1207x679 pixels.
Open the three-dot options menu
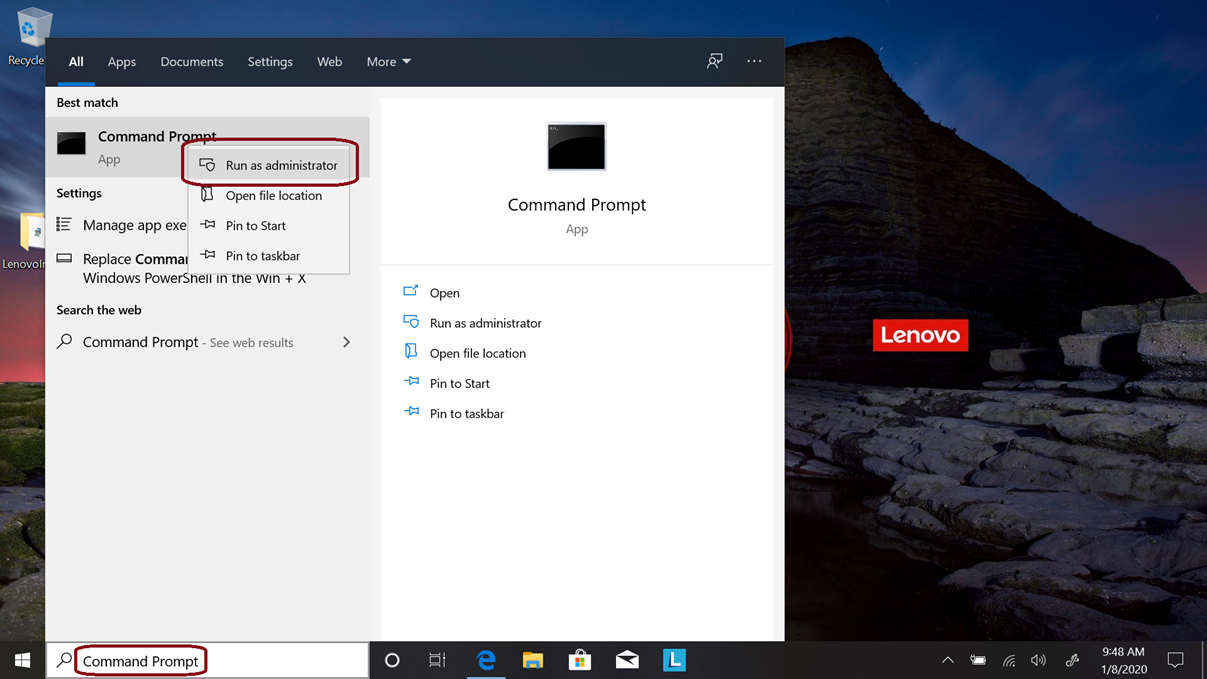(754, 61)
